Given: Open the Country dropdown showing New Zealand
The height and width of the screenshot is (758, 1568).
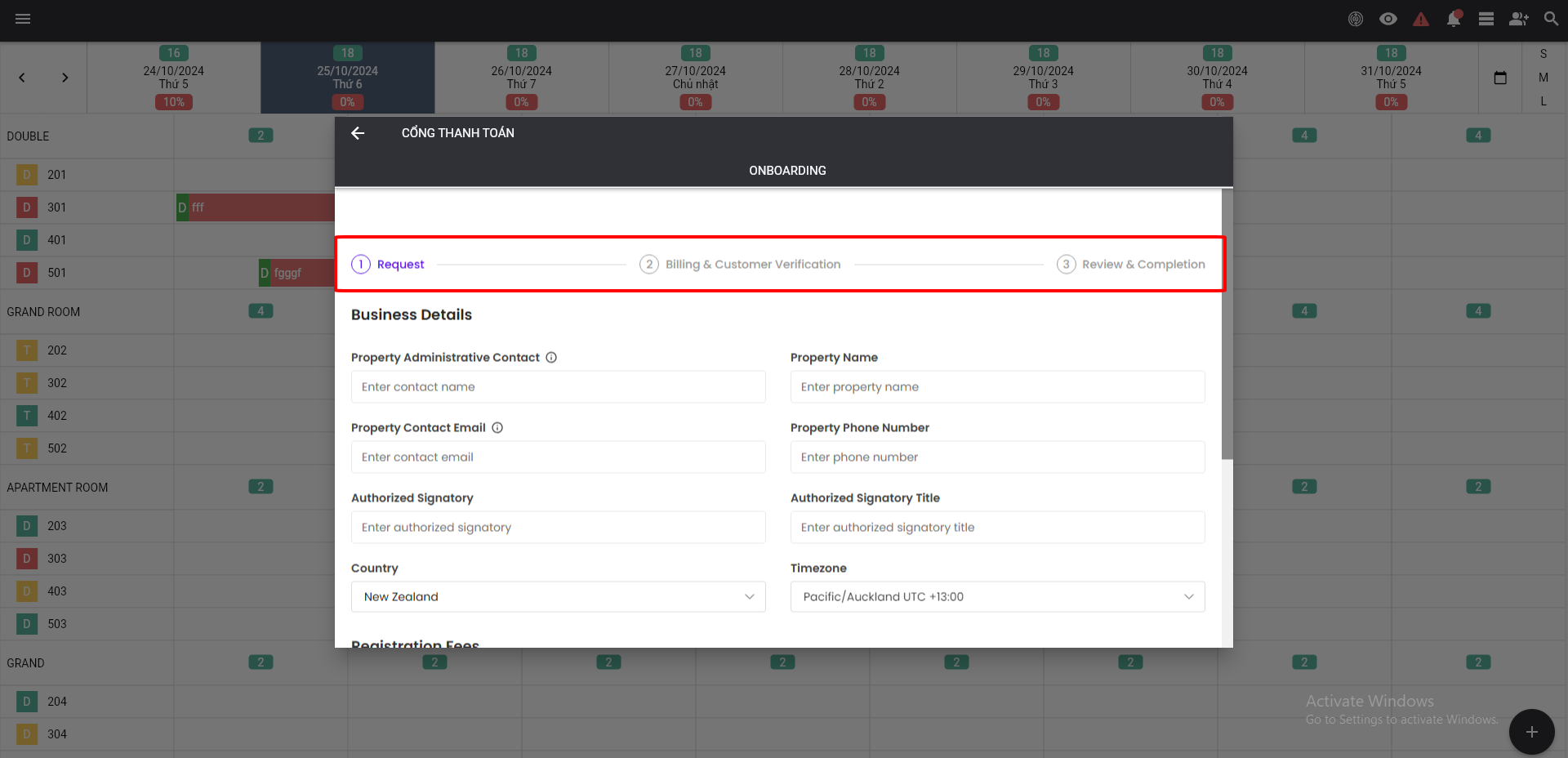Looking at the screenshot, I should point(559,597).
